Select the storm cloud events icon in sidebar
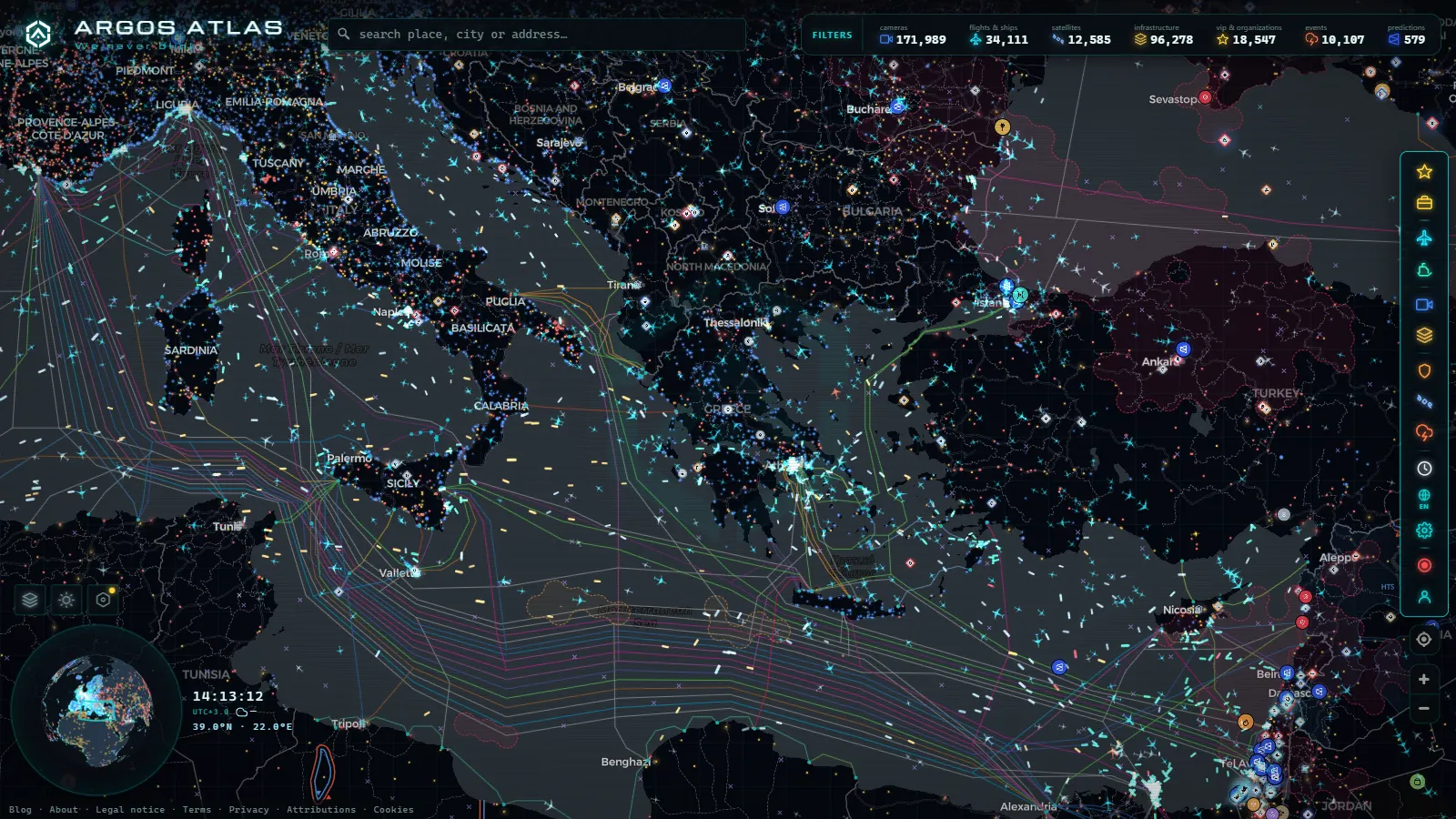This screenshot has width=1456, height=819. click(1424, 433)
